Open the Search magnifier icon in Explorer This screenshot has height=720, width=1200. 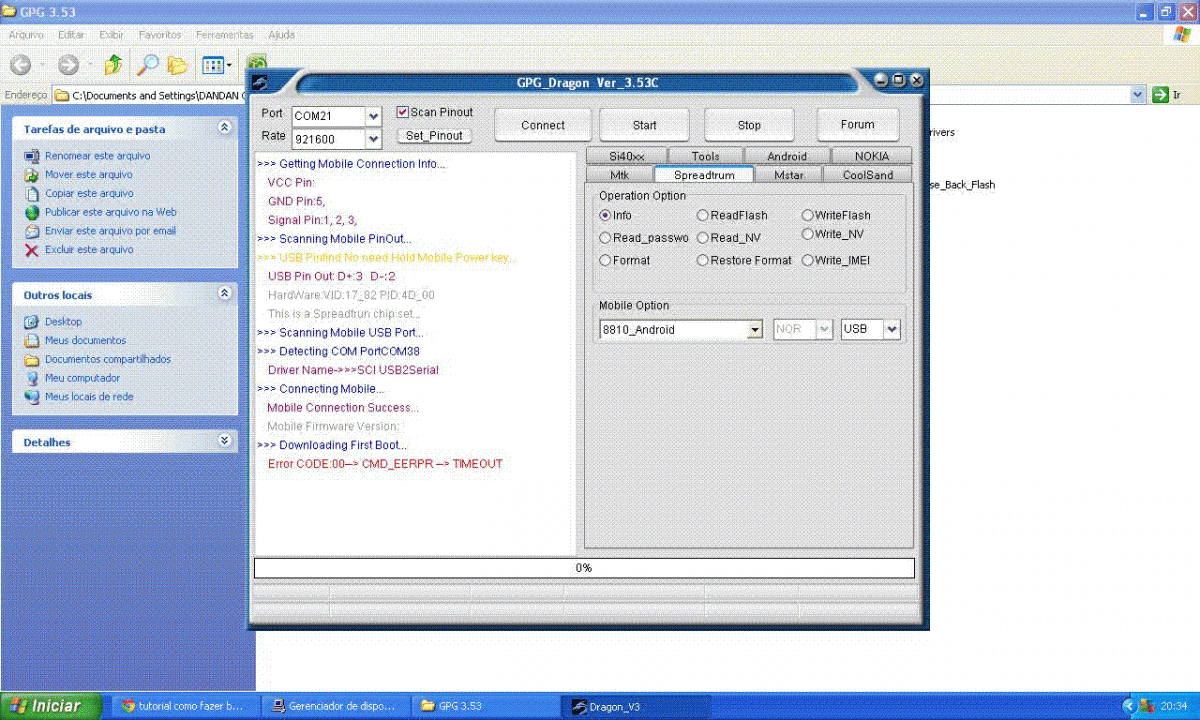coord(147,65)
